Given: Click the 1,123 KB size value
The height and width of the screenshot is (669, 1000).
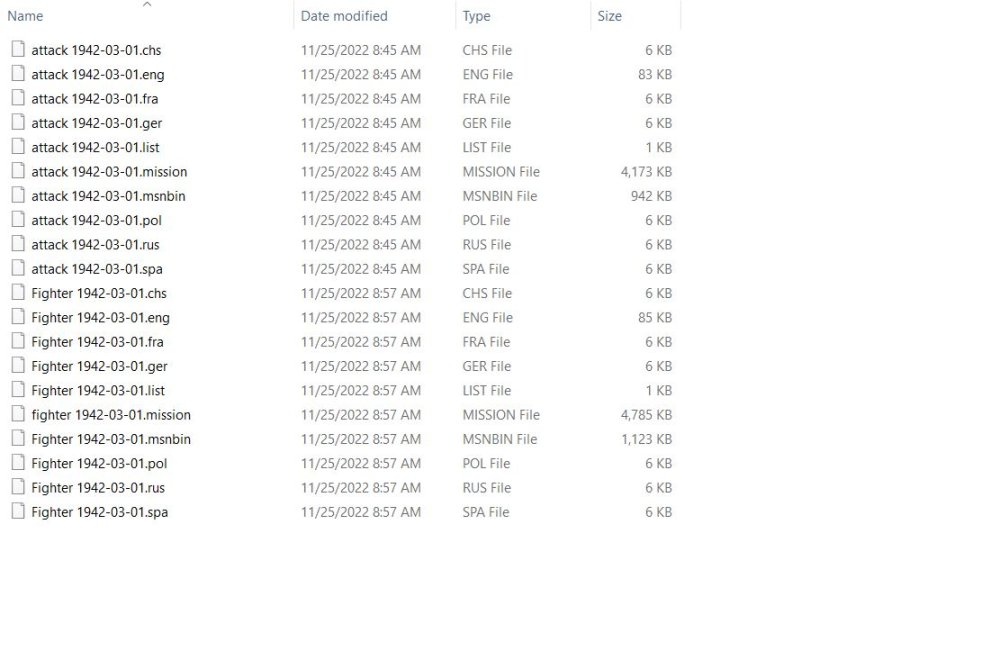Looking at the screenshot, I should tap(646, 438).
